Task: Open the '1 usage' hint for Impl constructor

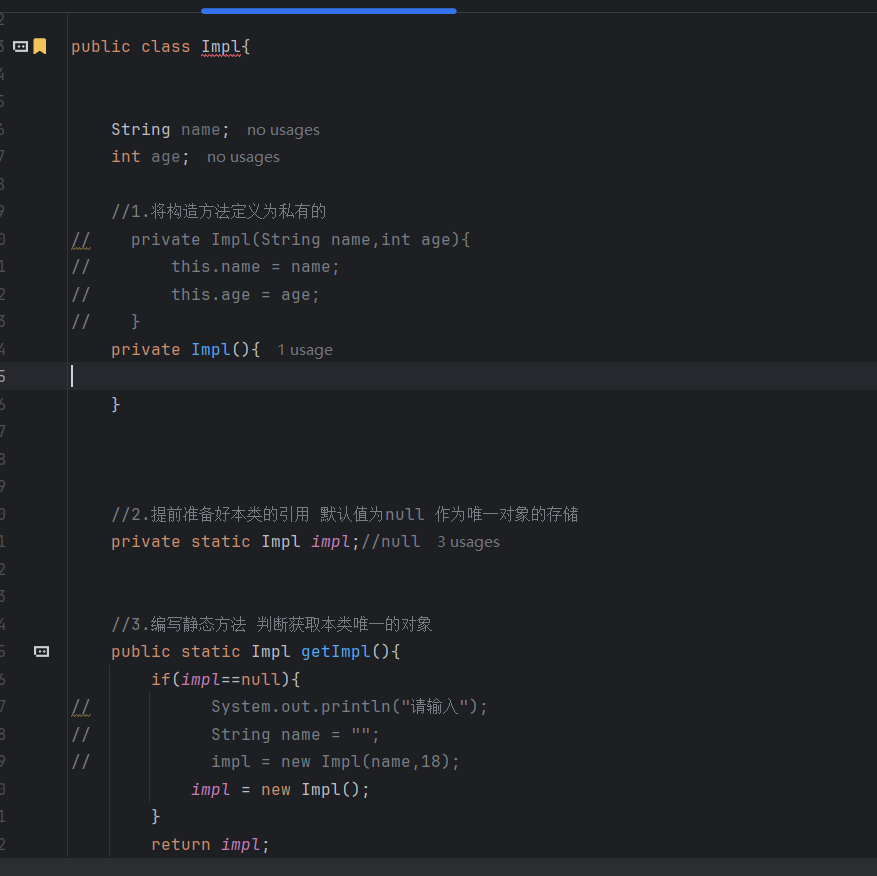Action: tap(304, 350)
